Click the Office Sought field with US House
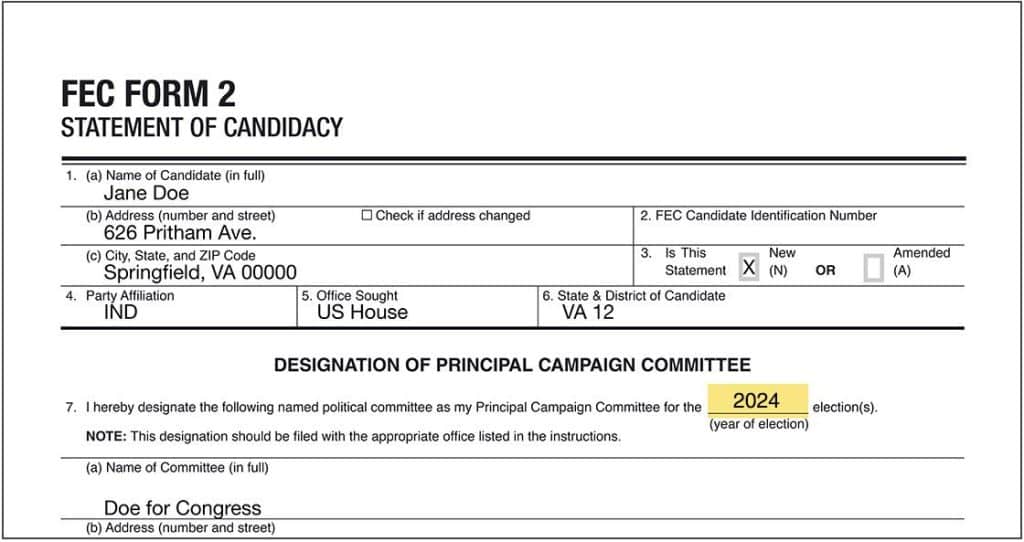The width and height of the screenshot is (1024, 542). 417,306
